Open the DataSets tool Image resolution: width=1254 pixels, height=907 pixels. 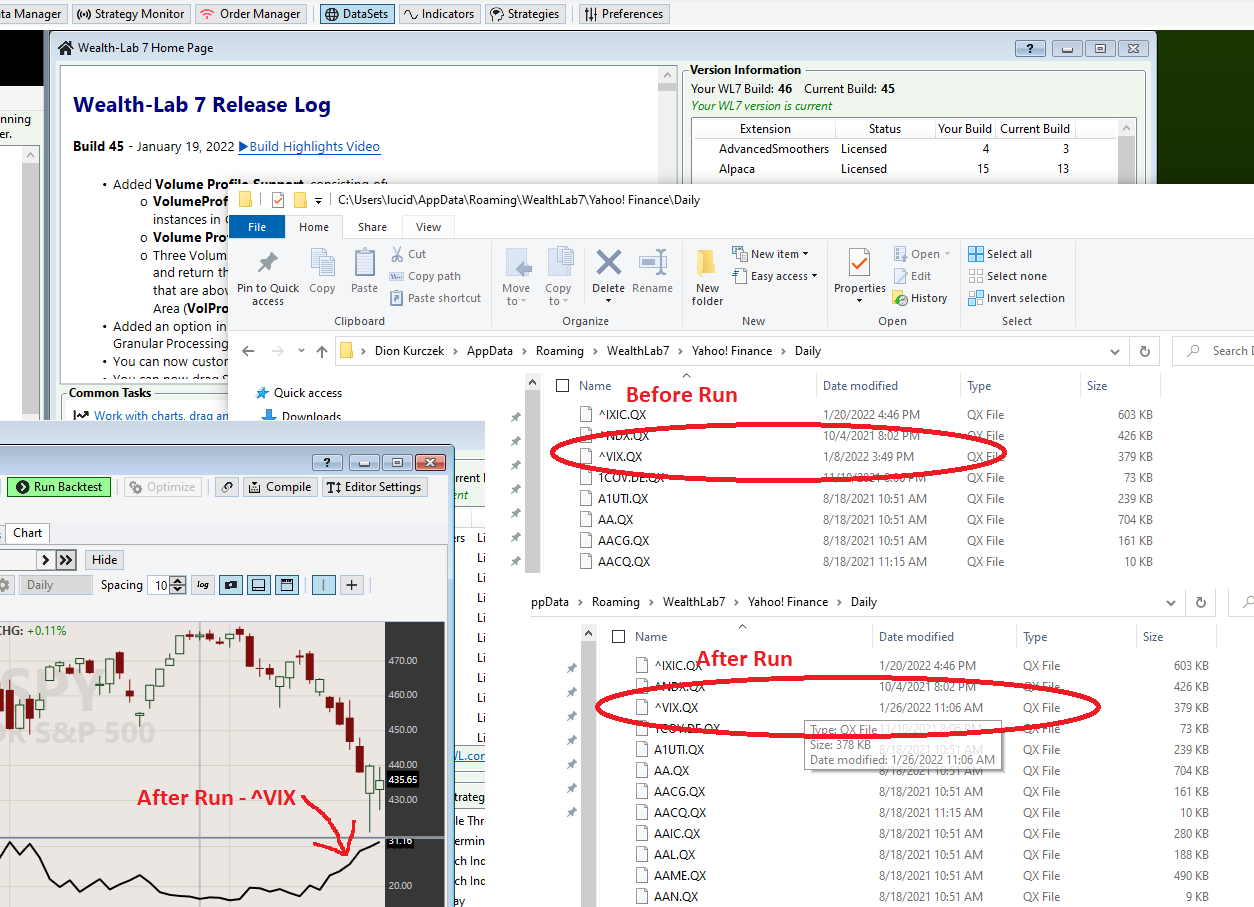coord(356,14)
